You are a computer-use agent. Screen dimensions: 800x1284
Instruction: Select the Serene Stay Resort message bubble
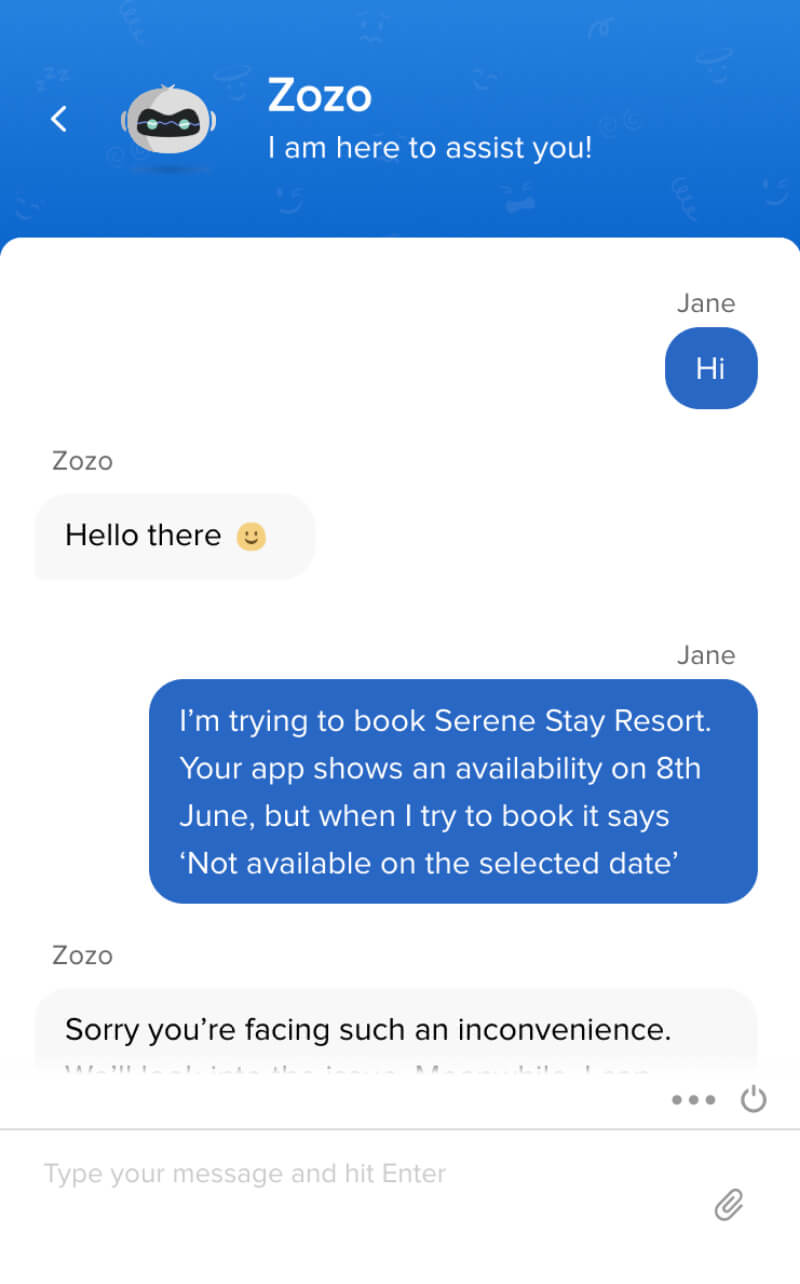point(453,791)
